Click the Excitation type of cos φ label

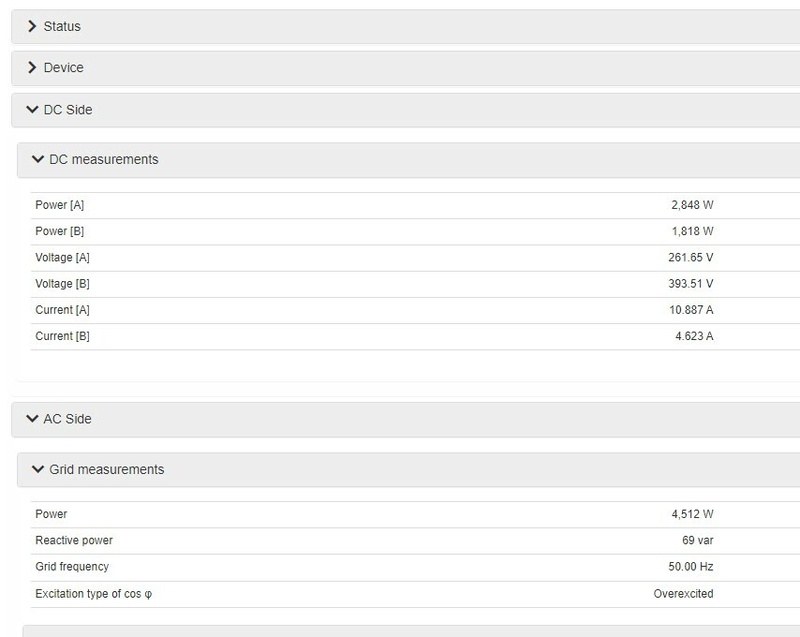pyautogui.click(x=93, y=593)
